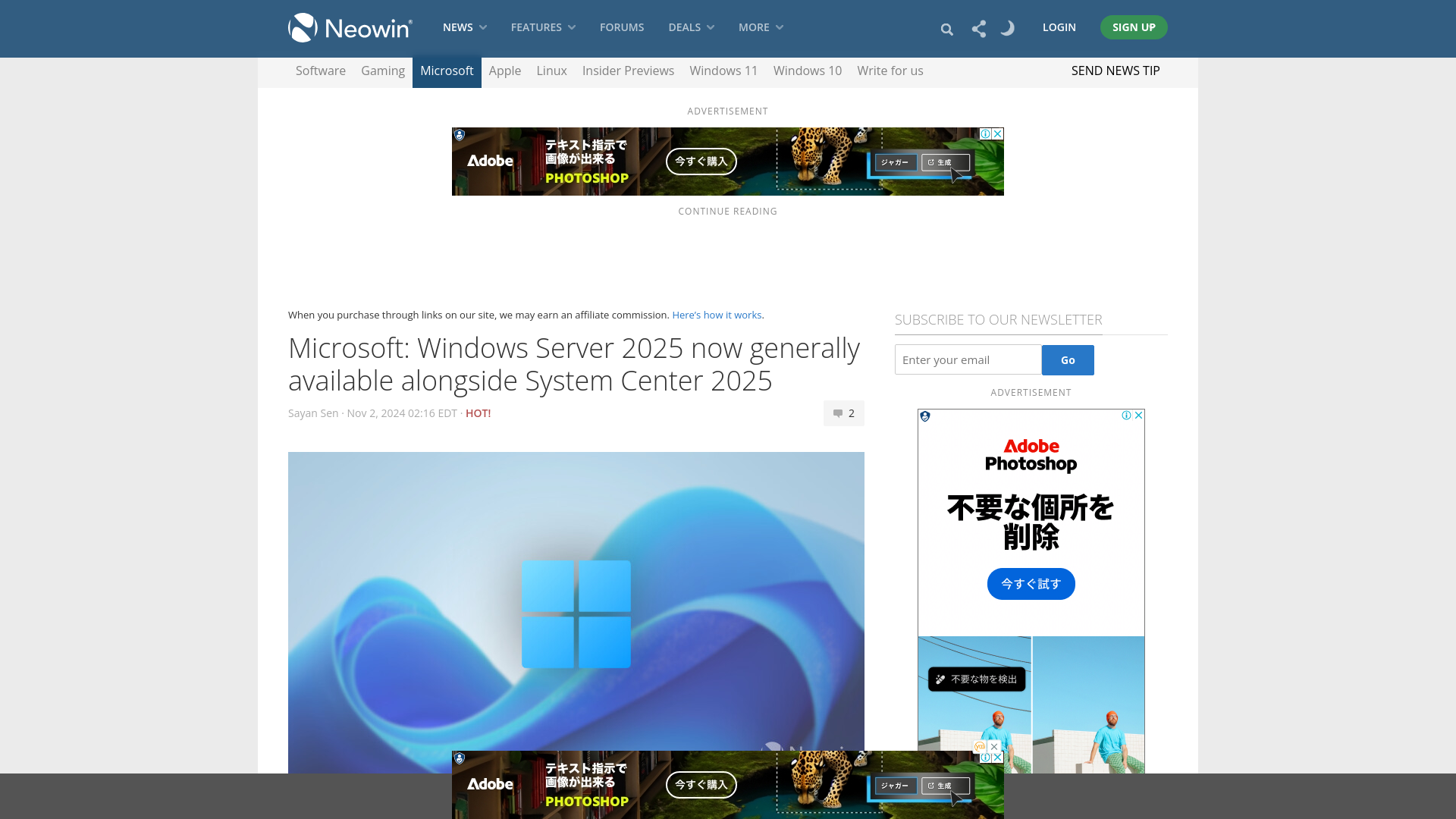This screenshot has width=1456, height=819.
Task: Click the Here's how it works link
Action: [716, 315]
